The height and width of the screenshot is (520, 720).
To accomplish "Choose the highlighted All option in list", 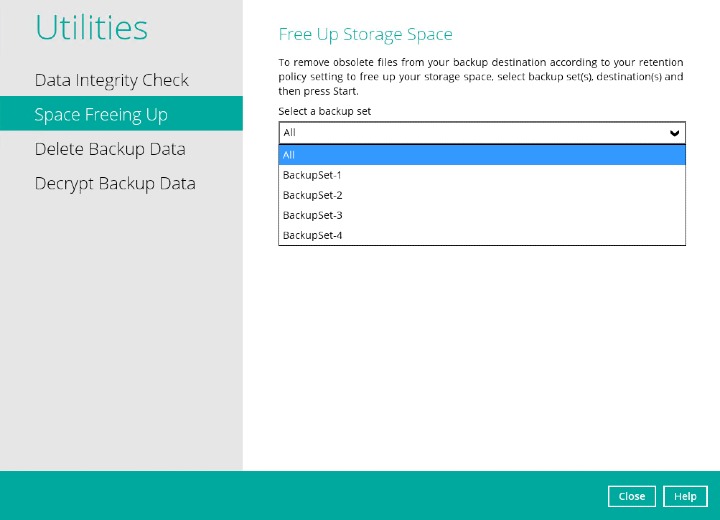I will (481, 155).
